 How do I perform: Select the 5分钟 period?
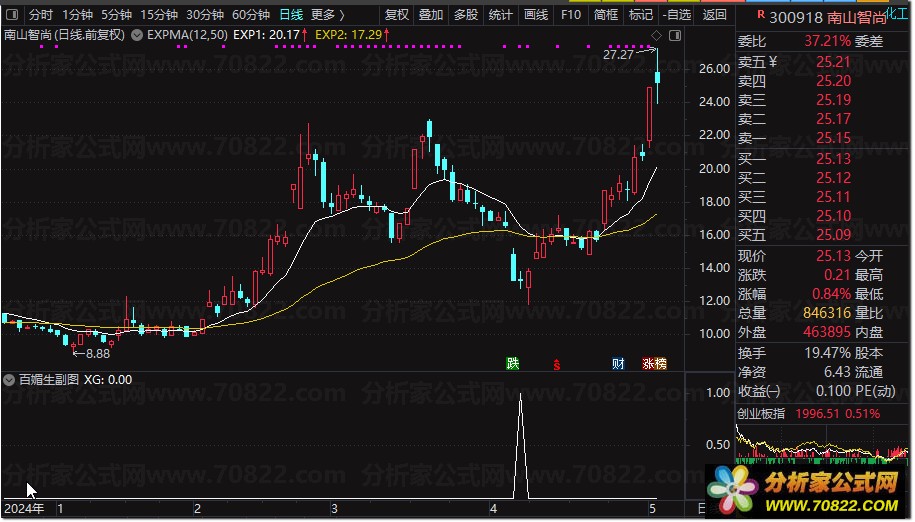pyautogui.click(x=116, y=15)
